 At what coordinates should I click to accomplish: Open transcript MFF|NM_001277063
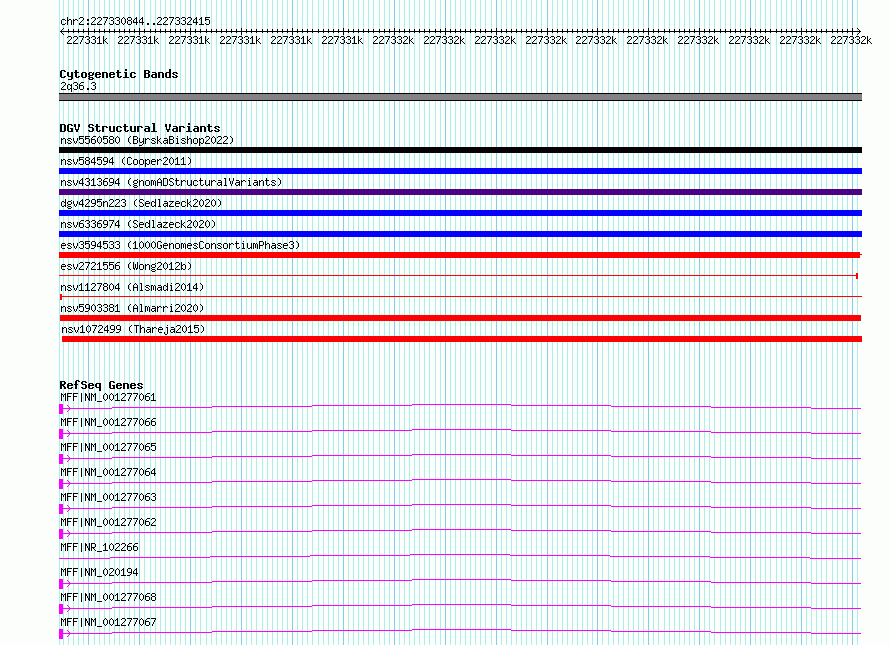108,497
